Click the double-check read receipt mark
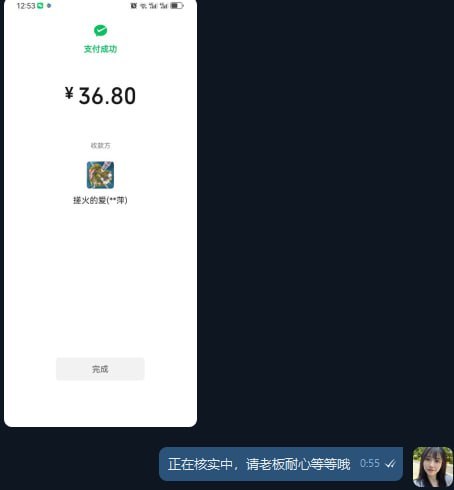Viewport: 454px width, 490px height. click(x=390, y=464)
